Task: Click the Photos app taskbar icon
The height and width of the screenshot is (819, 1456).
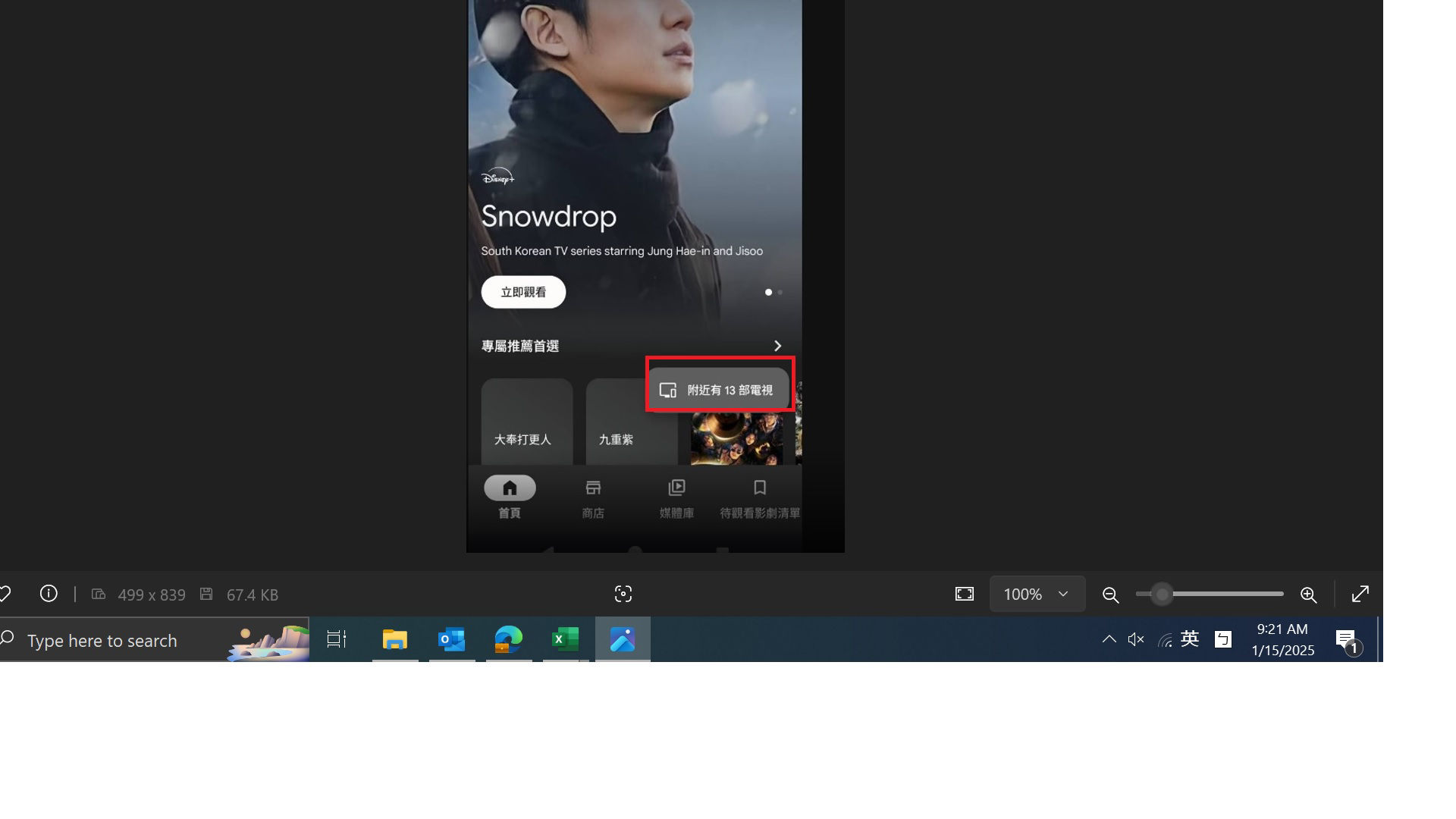Action: tap(623, 639)
